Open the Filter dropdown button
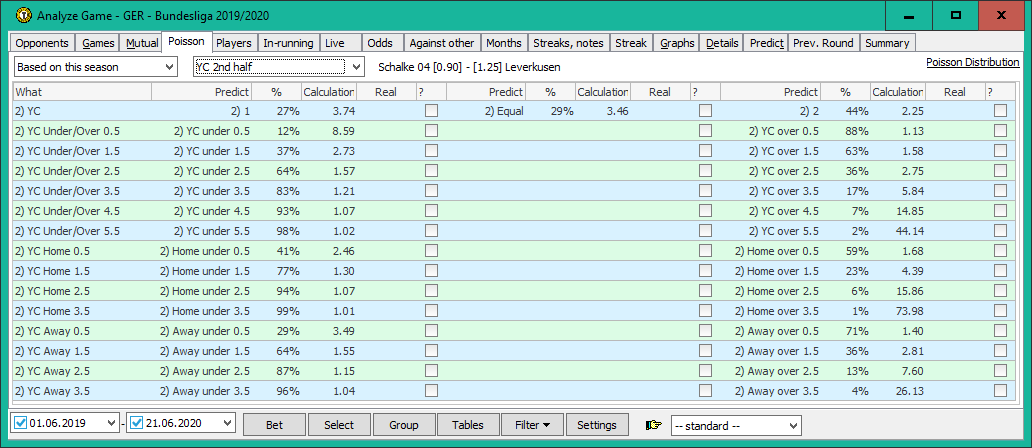1032x448 pixels. [532, 425]
